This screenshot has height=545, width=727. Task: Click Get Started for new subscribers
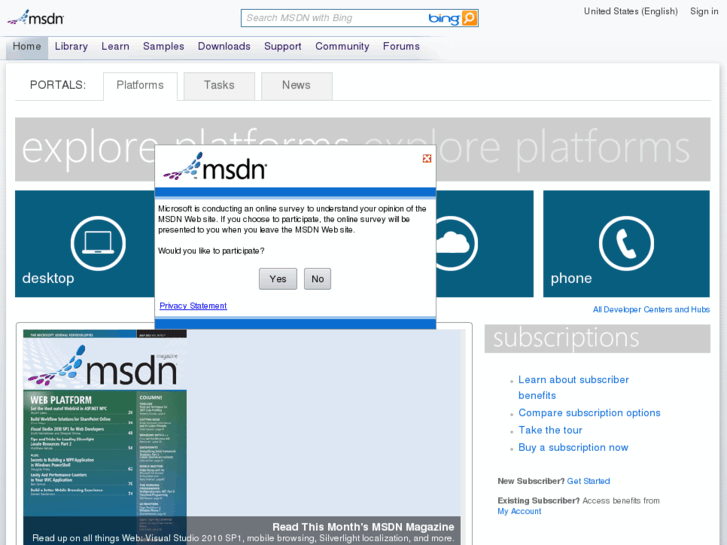coord(588,481)
